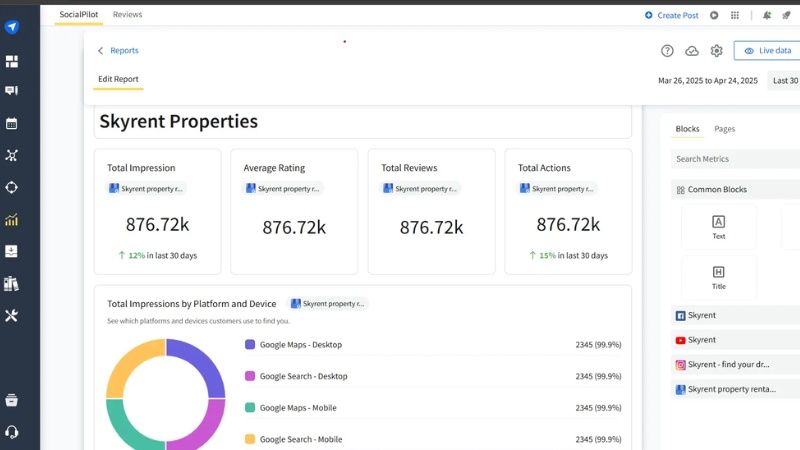
Task: Open the download tray icon in sidebar
Action: [x=11, y=251]
